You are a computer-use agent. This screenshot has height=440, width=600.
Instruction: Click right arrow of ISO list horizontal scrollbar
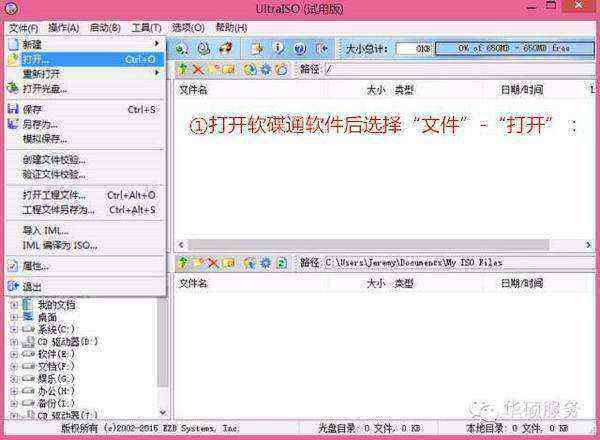point(589,245)
